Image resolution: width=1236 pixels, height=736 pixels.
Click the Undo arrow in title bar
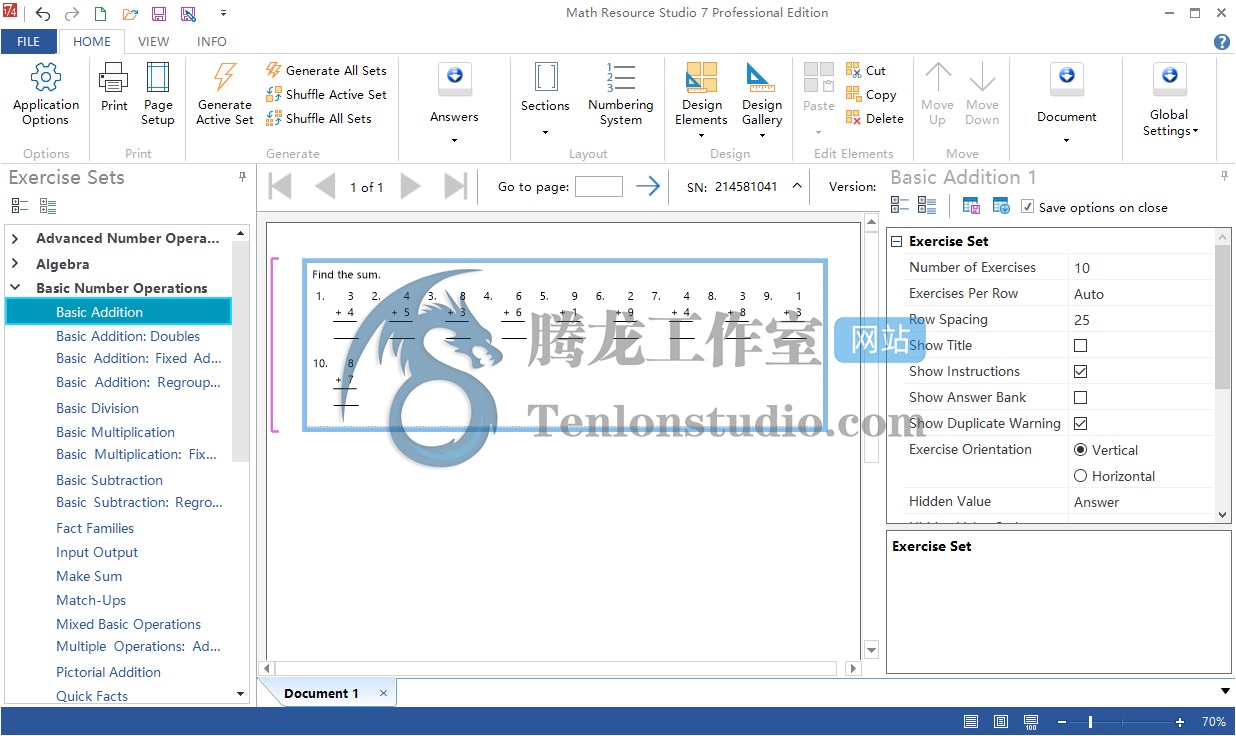tap(43, 14)
